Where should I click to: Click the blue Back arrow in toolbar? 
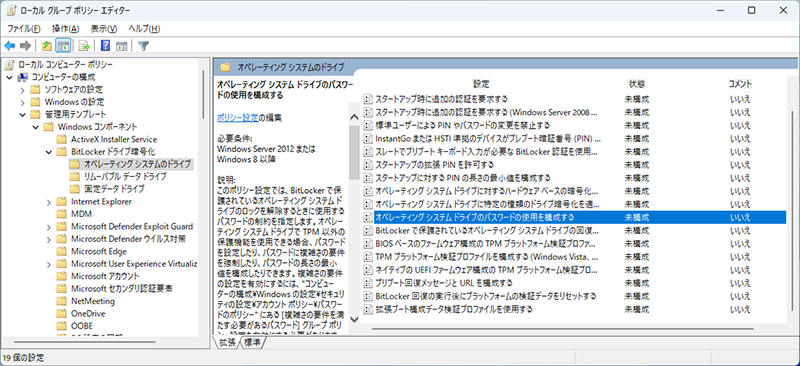tap(10, 46)
